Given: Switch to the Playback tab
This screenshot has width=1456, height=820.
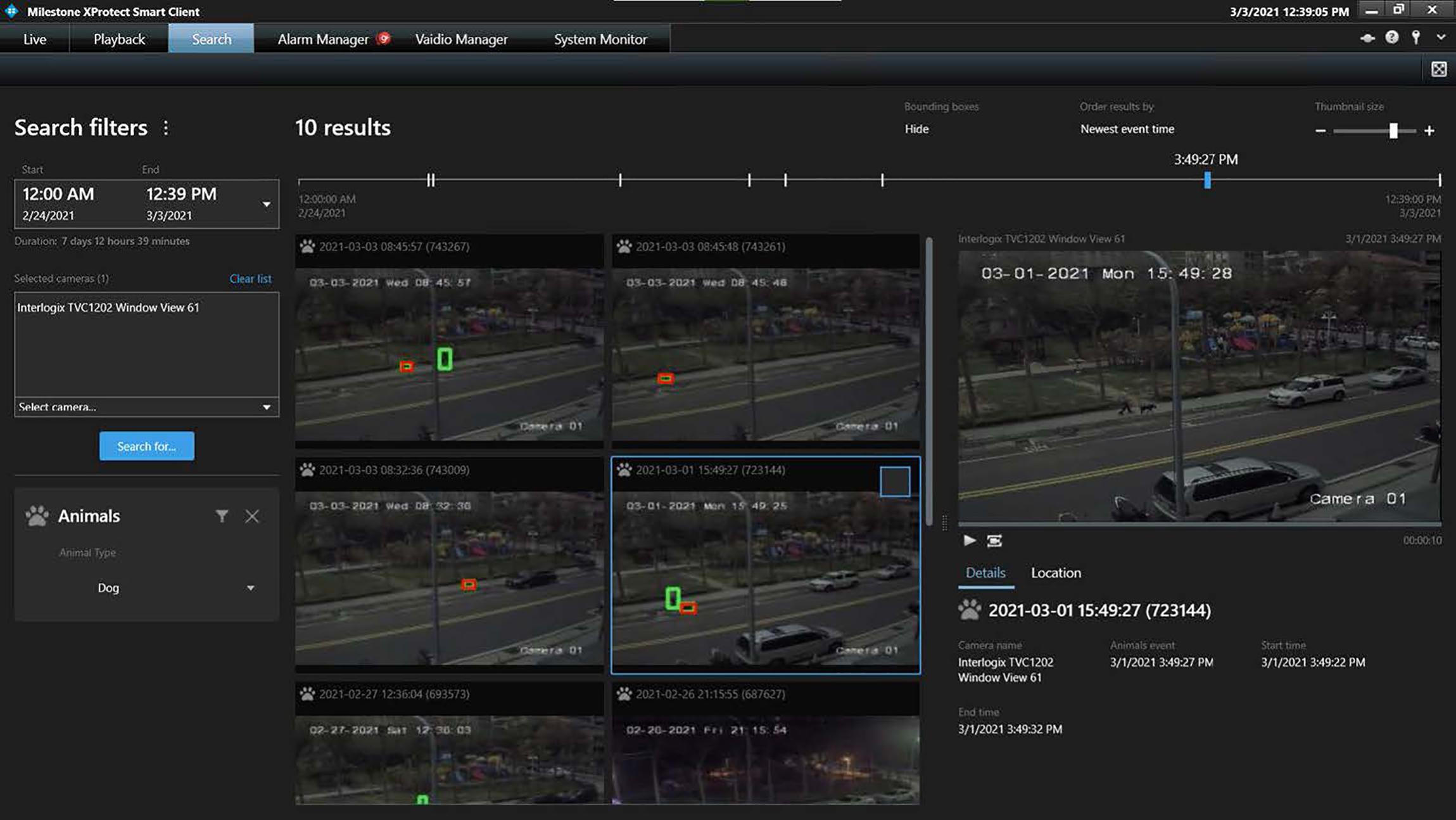Looking at the screenshot, I should pyautogui.click(x=119, y=39).
